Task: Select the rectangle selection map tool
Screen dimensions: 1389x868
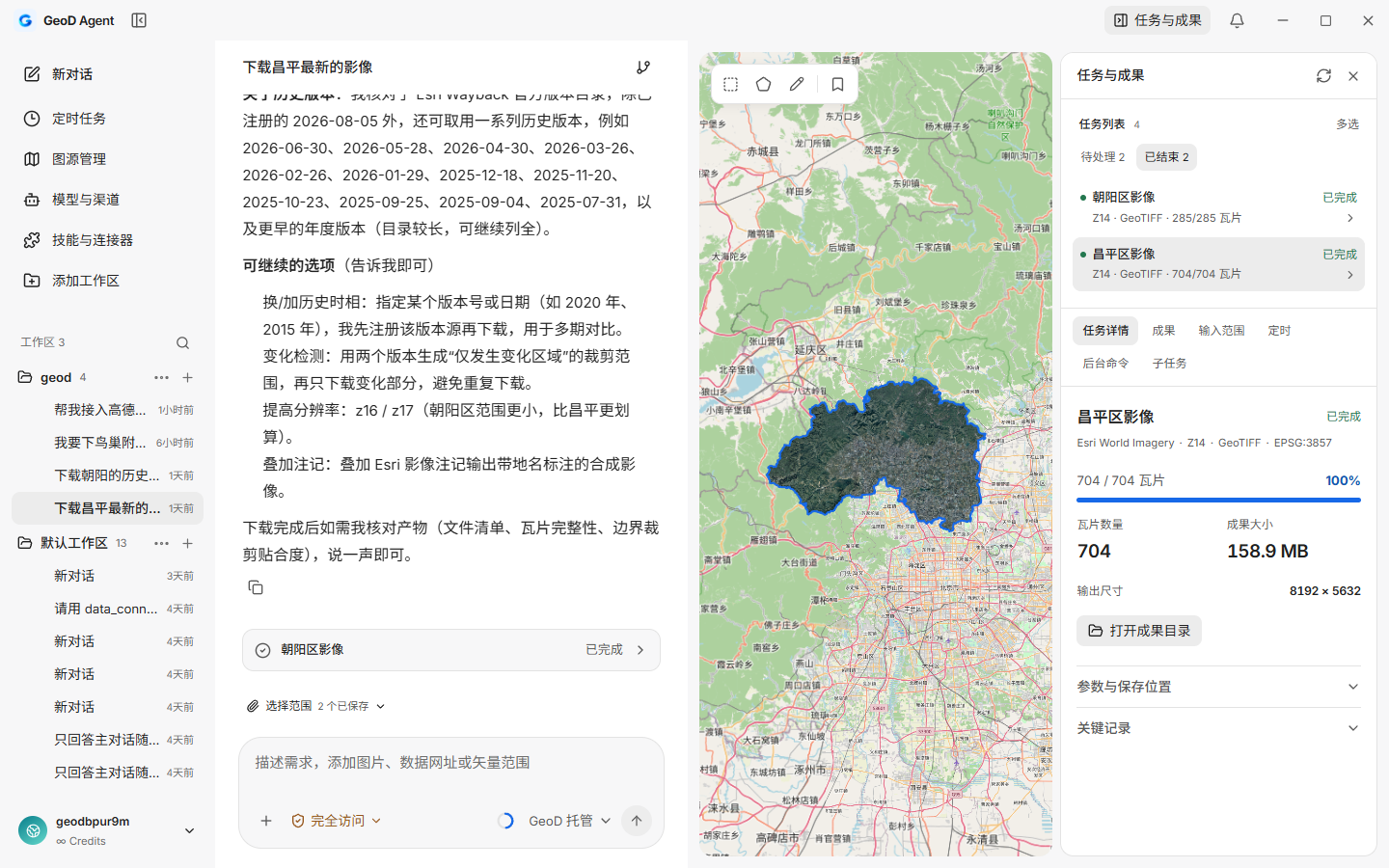Action: pos(730,85)
